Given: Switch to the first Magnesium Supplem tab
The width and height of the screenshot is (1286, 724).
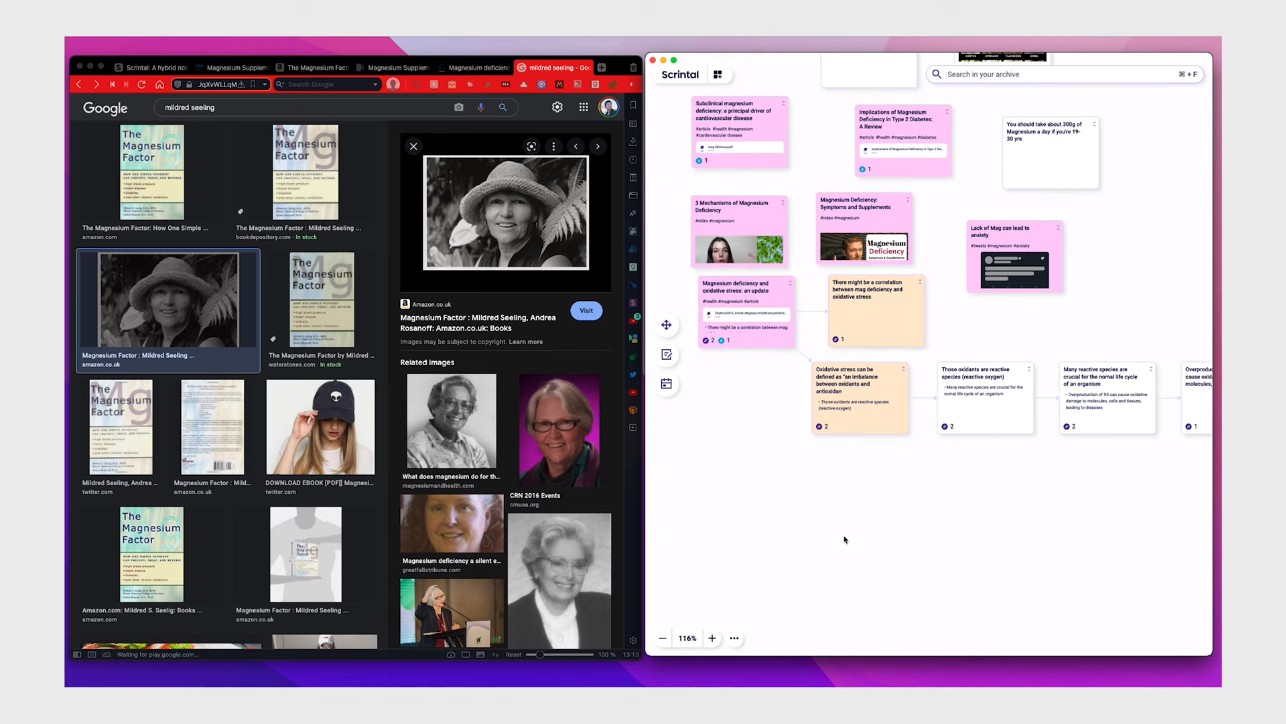Looking at the screenshot, I should coord(232,67).
